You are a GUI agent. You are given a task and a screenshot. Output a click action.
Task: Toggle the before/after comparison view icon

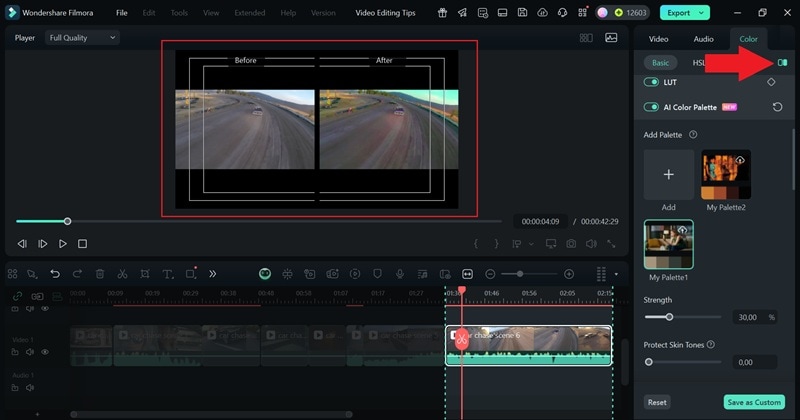point(782,62)
